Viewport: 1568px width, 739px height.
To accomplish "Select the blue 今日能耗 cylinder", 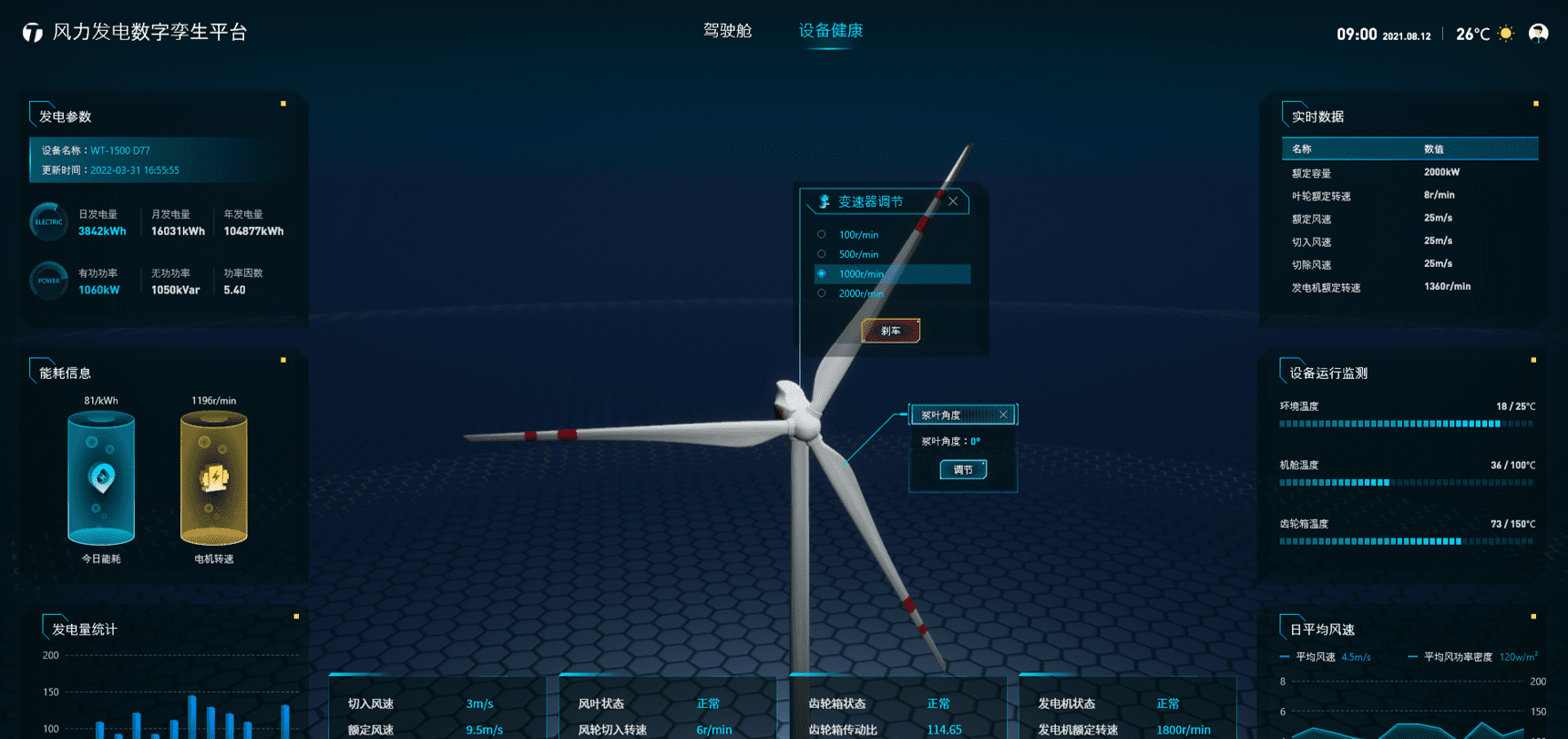I will (x=101, y=477).
